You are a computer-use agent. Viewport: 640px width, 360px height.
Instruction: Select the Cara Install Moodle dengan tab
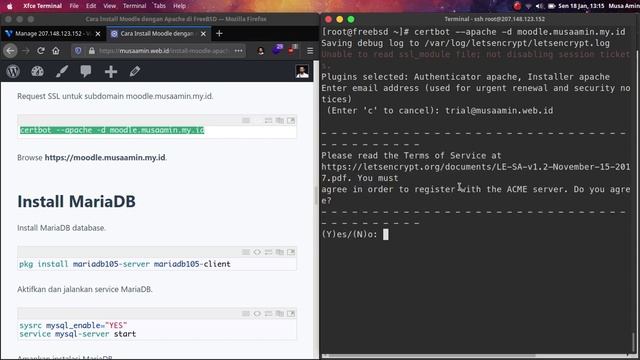pyautogui.click(x=158, y=34)
